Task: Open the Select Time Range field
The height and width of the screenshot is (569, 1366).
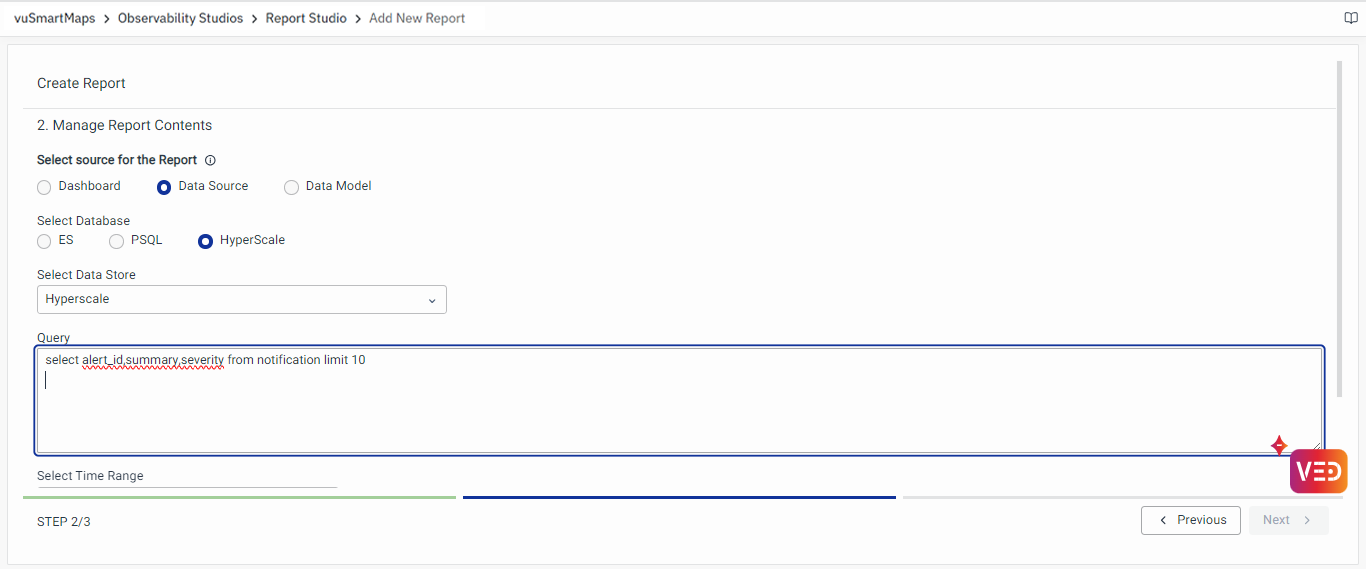Action: pos(186,477)
